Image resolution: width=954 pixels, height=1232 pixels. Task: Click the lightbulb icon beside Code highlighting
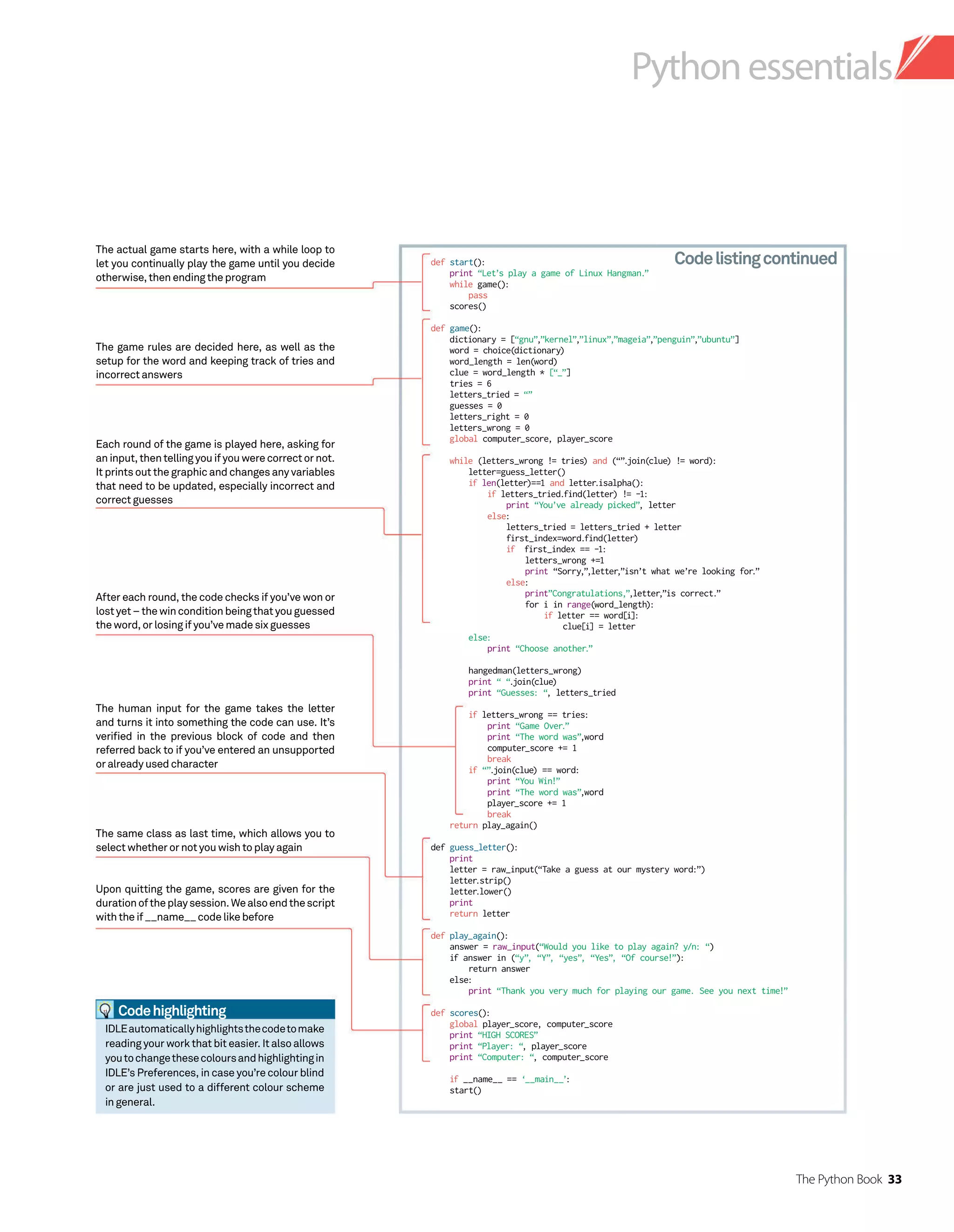105,1010
